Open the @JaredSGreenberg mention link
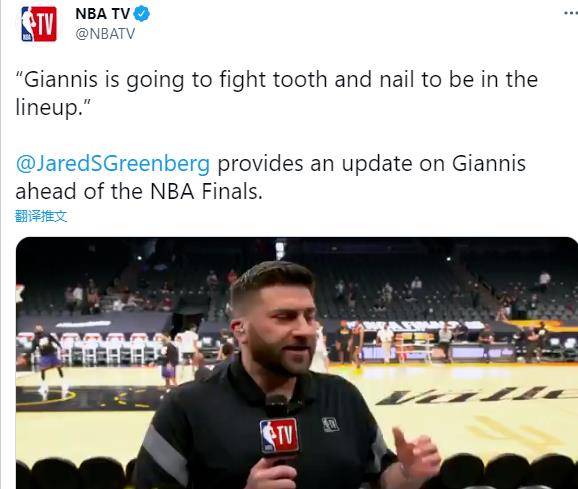The image size is (578, 489). [x=113, y=163]
